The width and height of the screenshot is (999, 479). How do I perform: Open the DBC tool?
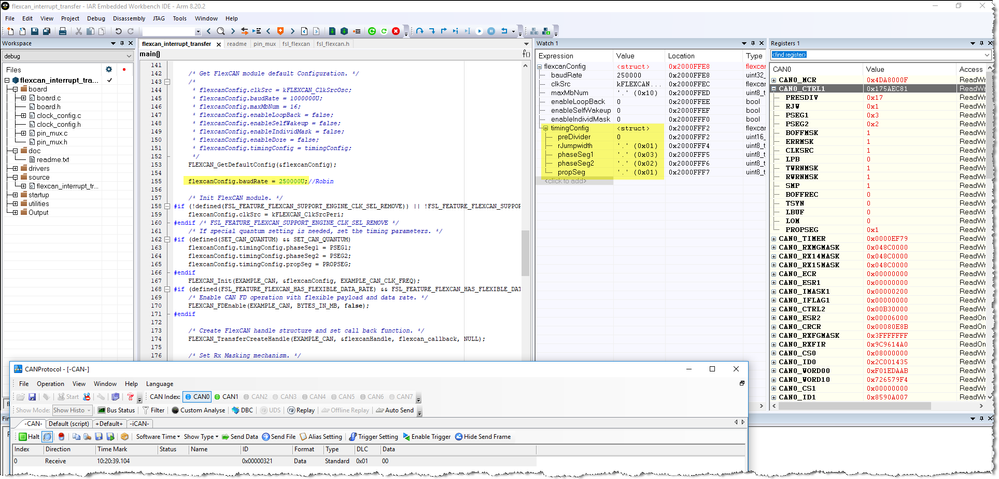click(242, 410)
